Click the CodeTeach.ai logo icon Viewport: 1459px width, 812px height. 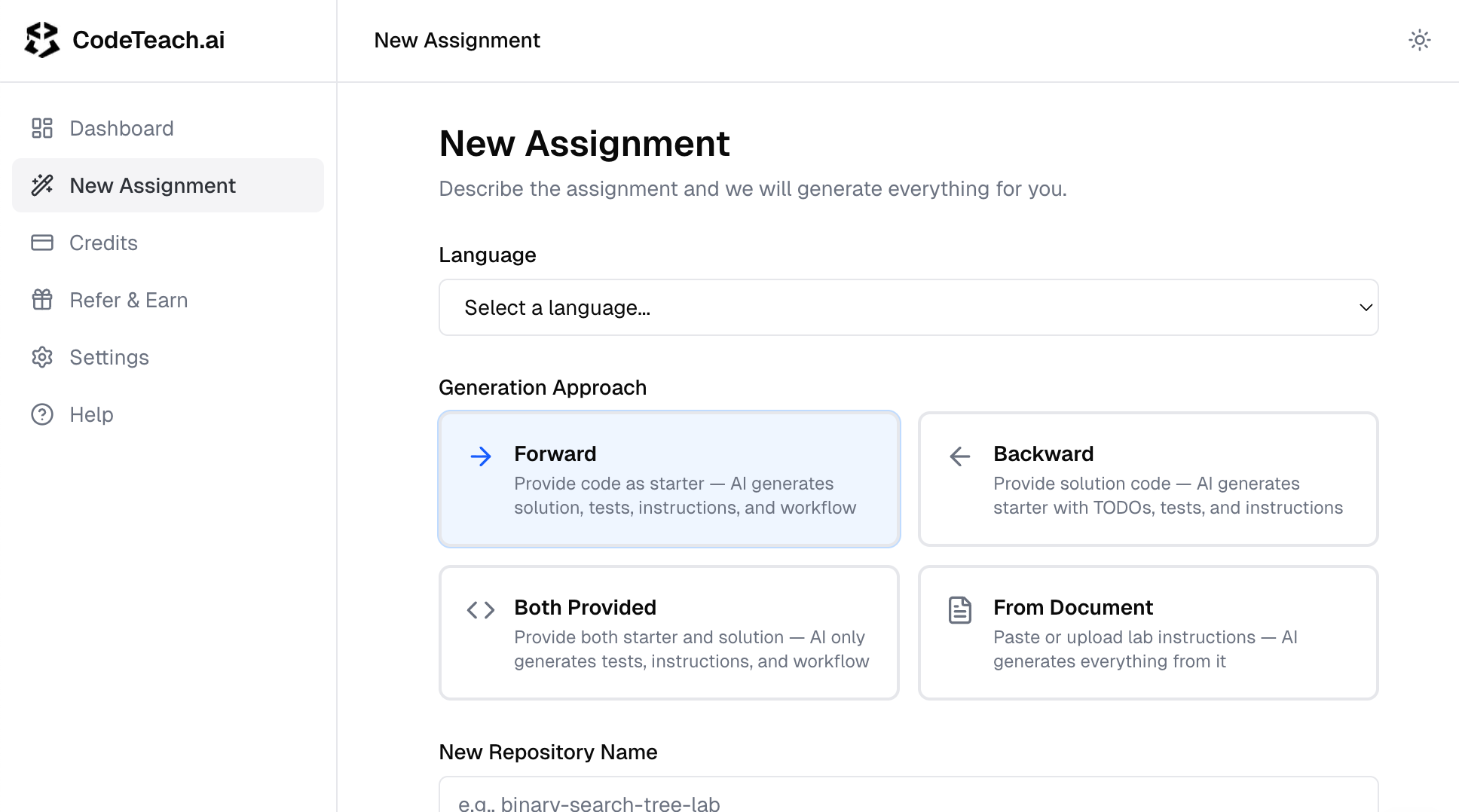pyautogui.click(x=42, y=40)
